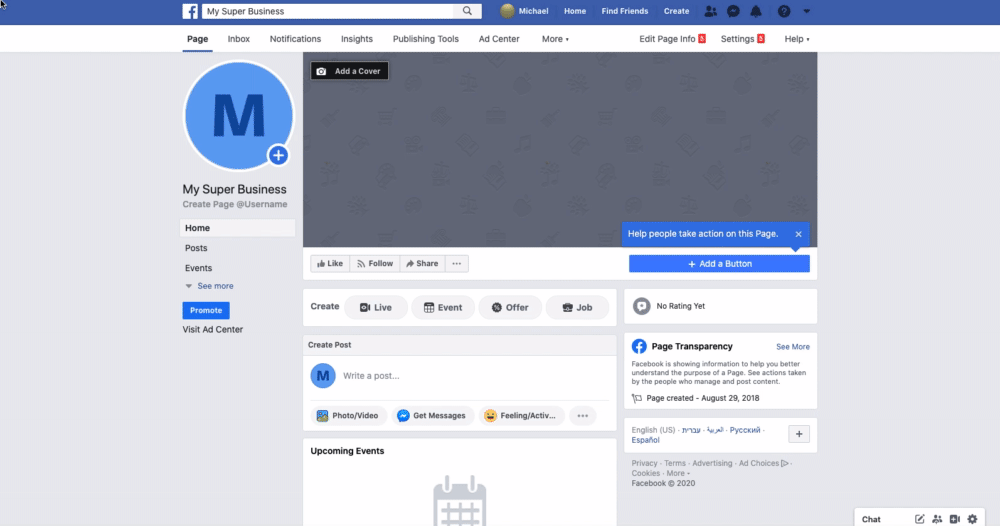Create an Event
The height and width of the screenshot is (526, 1000).
point(443,307)
